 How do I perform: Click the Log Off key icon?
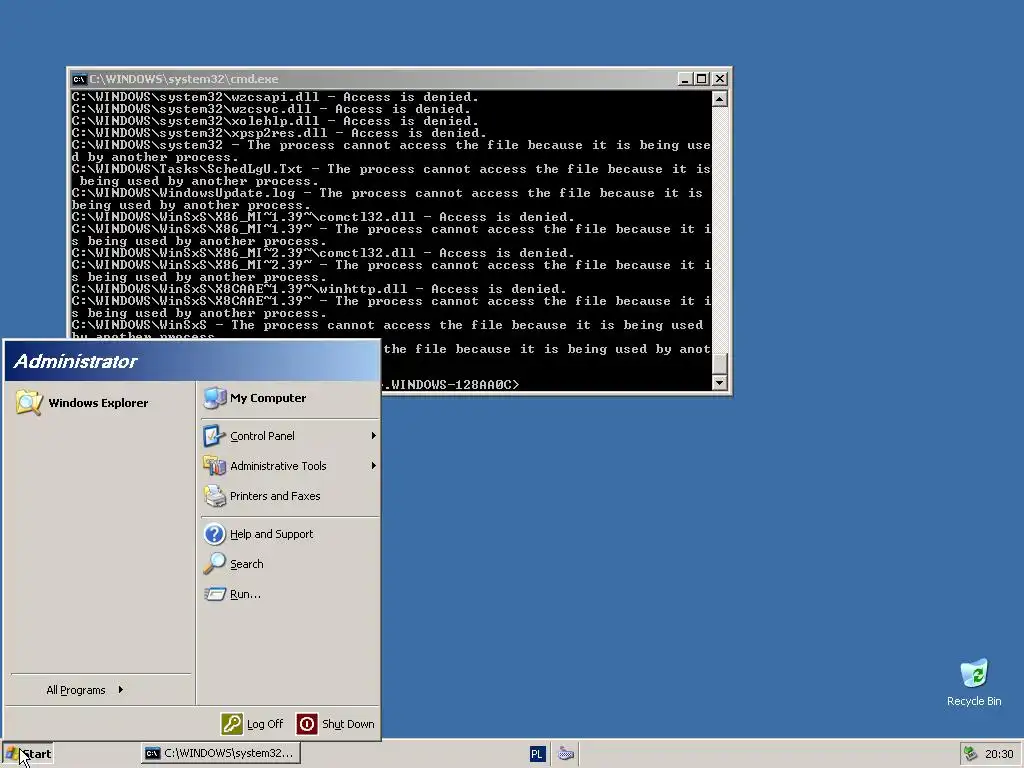point(232,724)
